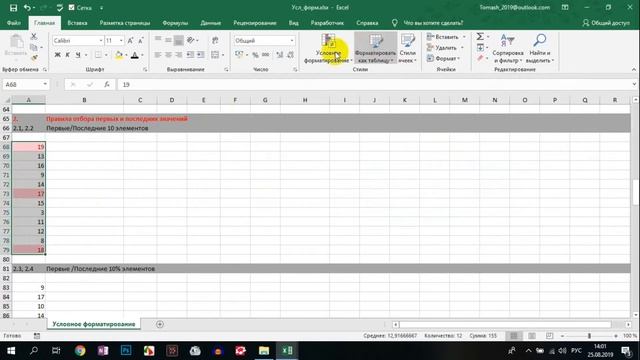Click the yellow fill color button
The image size is (640, 360).
point(119,55)
